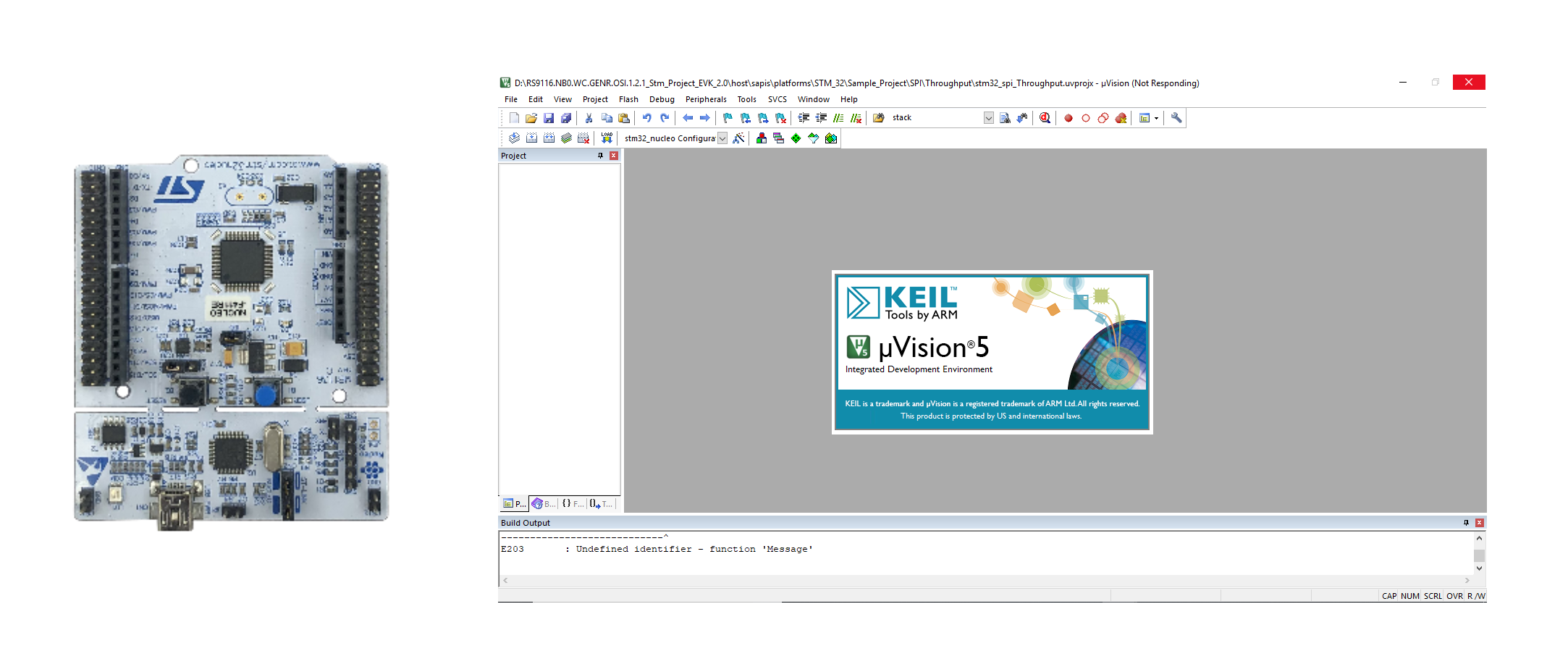
Task: Kill all breakpoints in program
Action: click(1121, 117)
